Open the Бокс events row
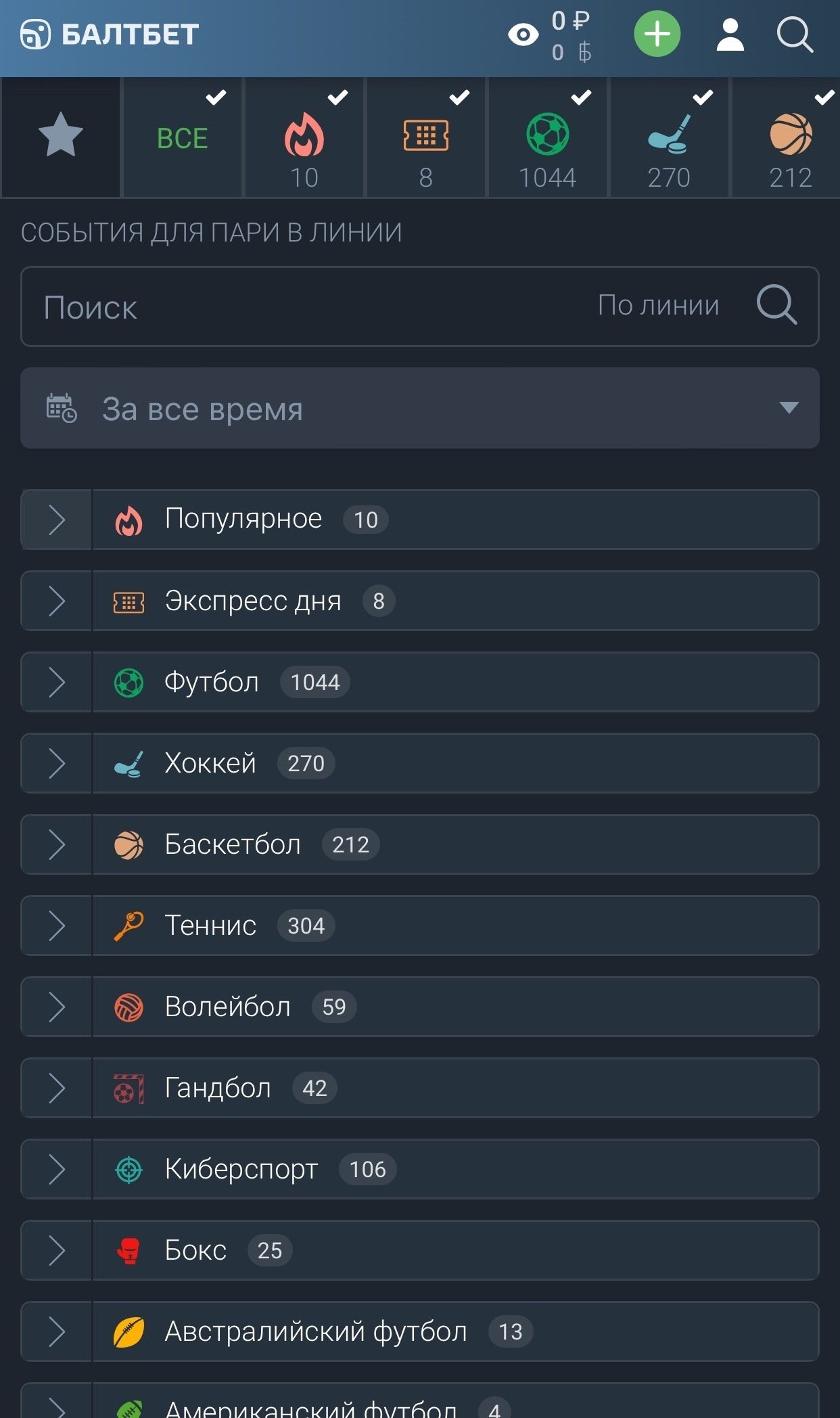 (x=454, y=1250)
